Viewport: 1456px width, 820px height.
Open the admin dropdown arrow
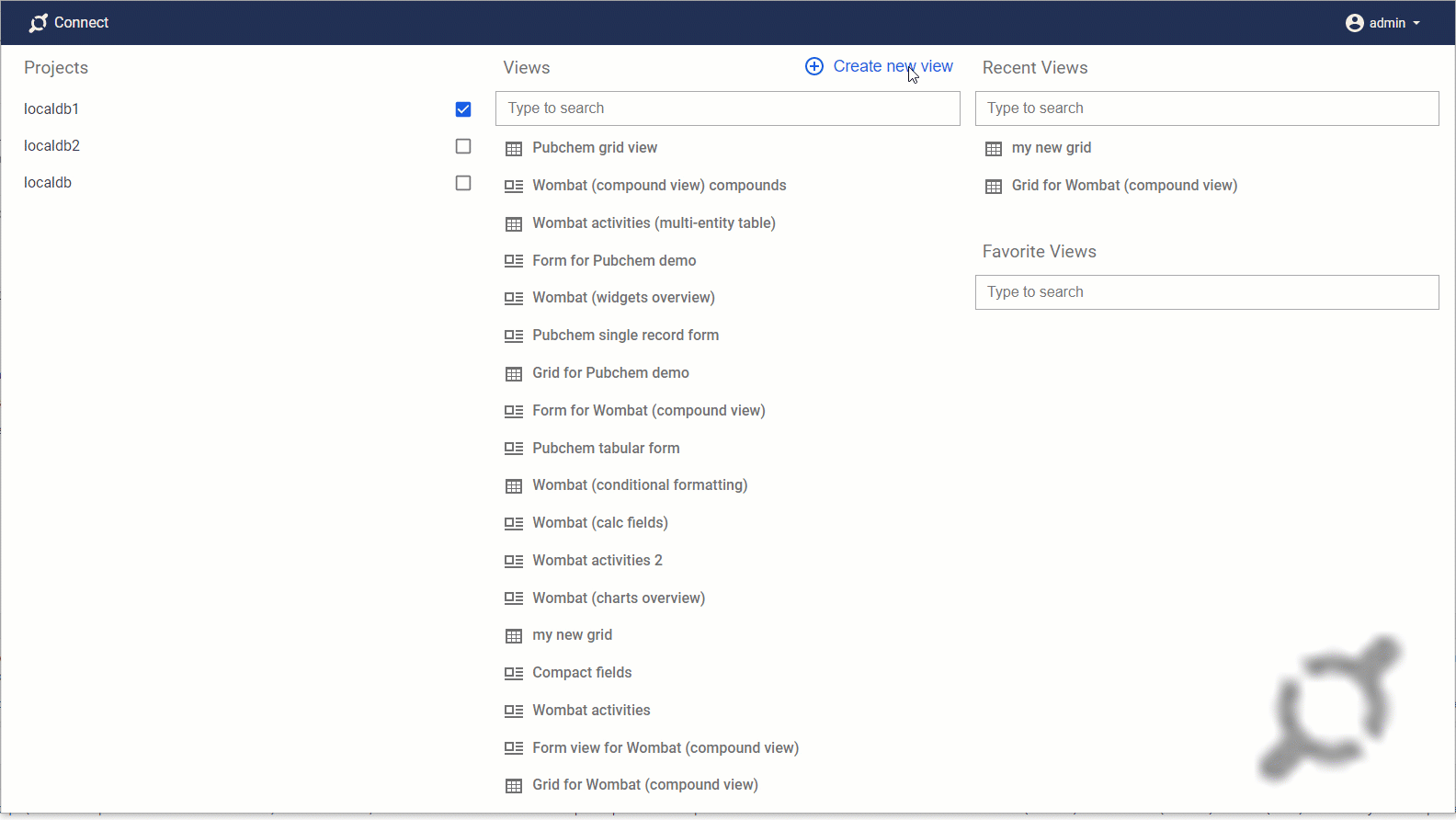tap(1416, 23)
